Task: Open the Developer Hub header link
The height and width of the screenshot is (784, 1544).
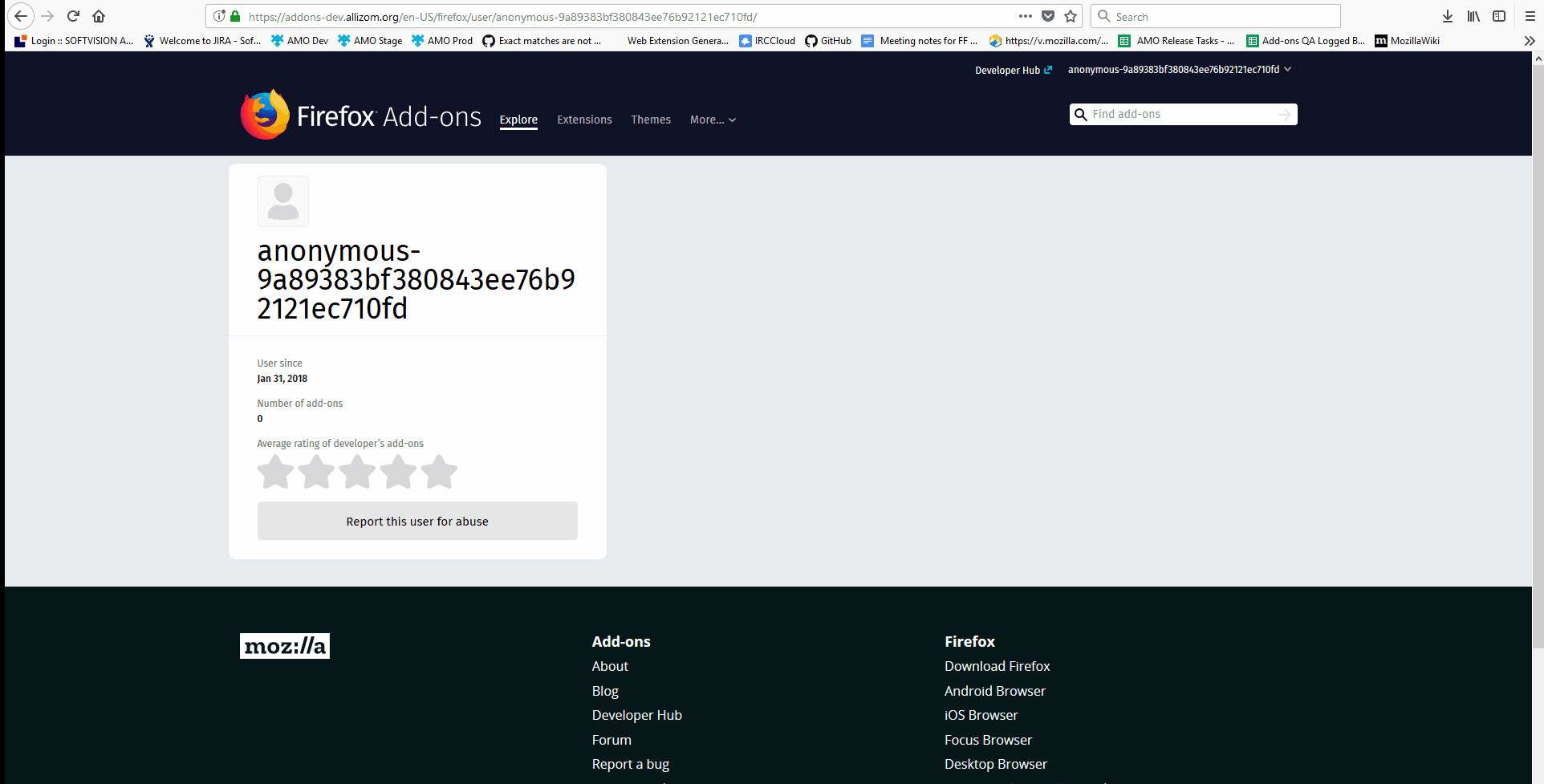Action: pyautogui.click(x=1014, y=71)
